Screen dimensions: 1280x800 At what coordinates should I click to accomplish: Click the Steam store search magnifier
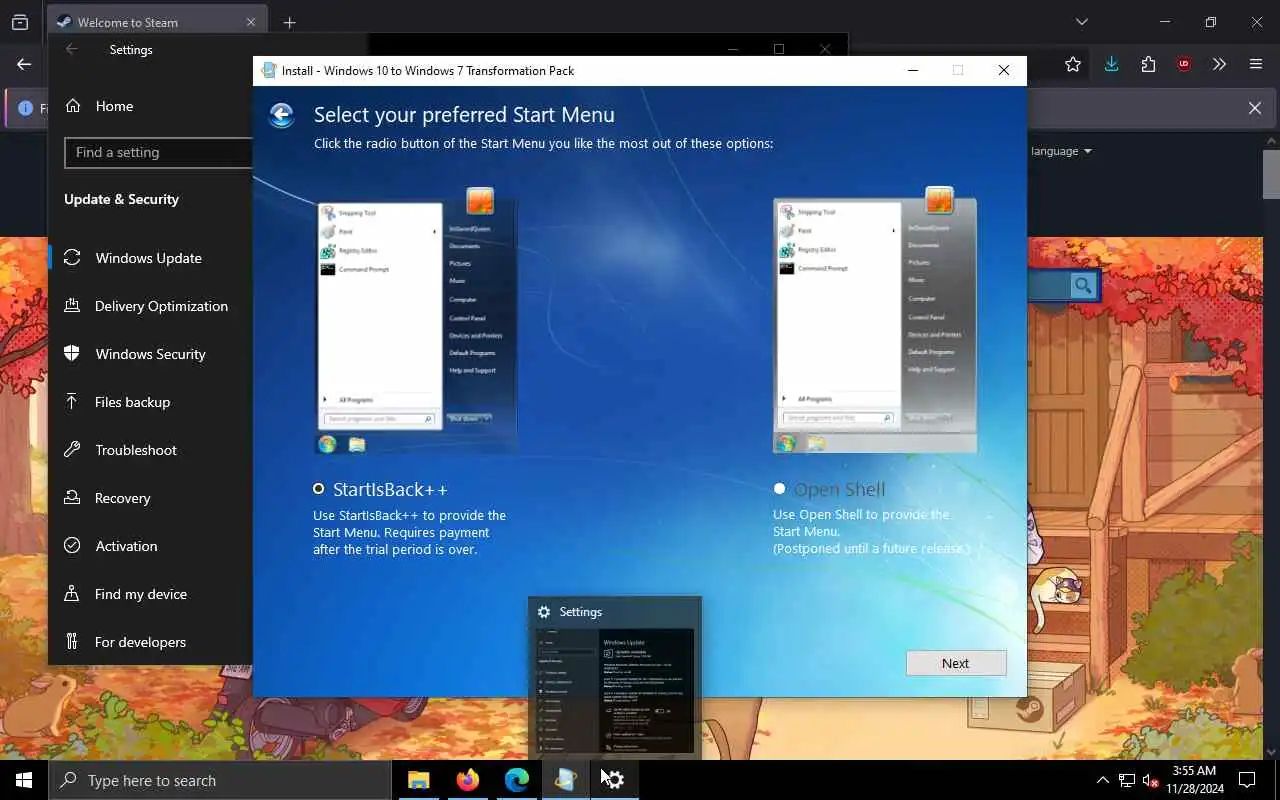pyautogui.click(x=1083, y=286)
